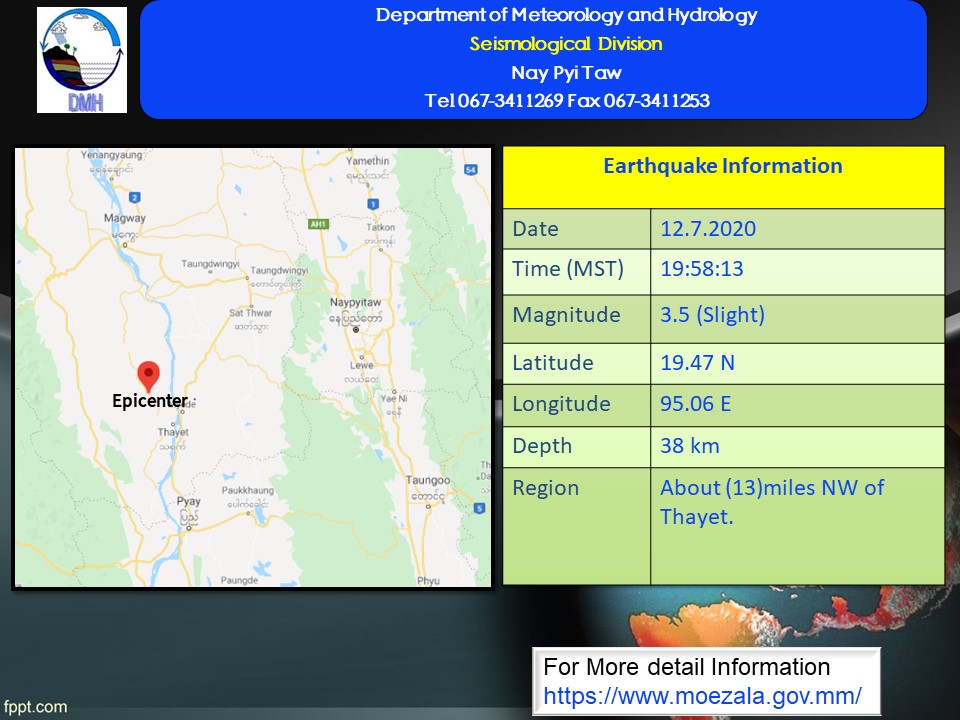Select the depth value 38 km
Viewport: 960px width, 720px height.
coord(690,446)
